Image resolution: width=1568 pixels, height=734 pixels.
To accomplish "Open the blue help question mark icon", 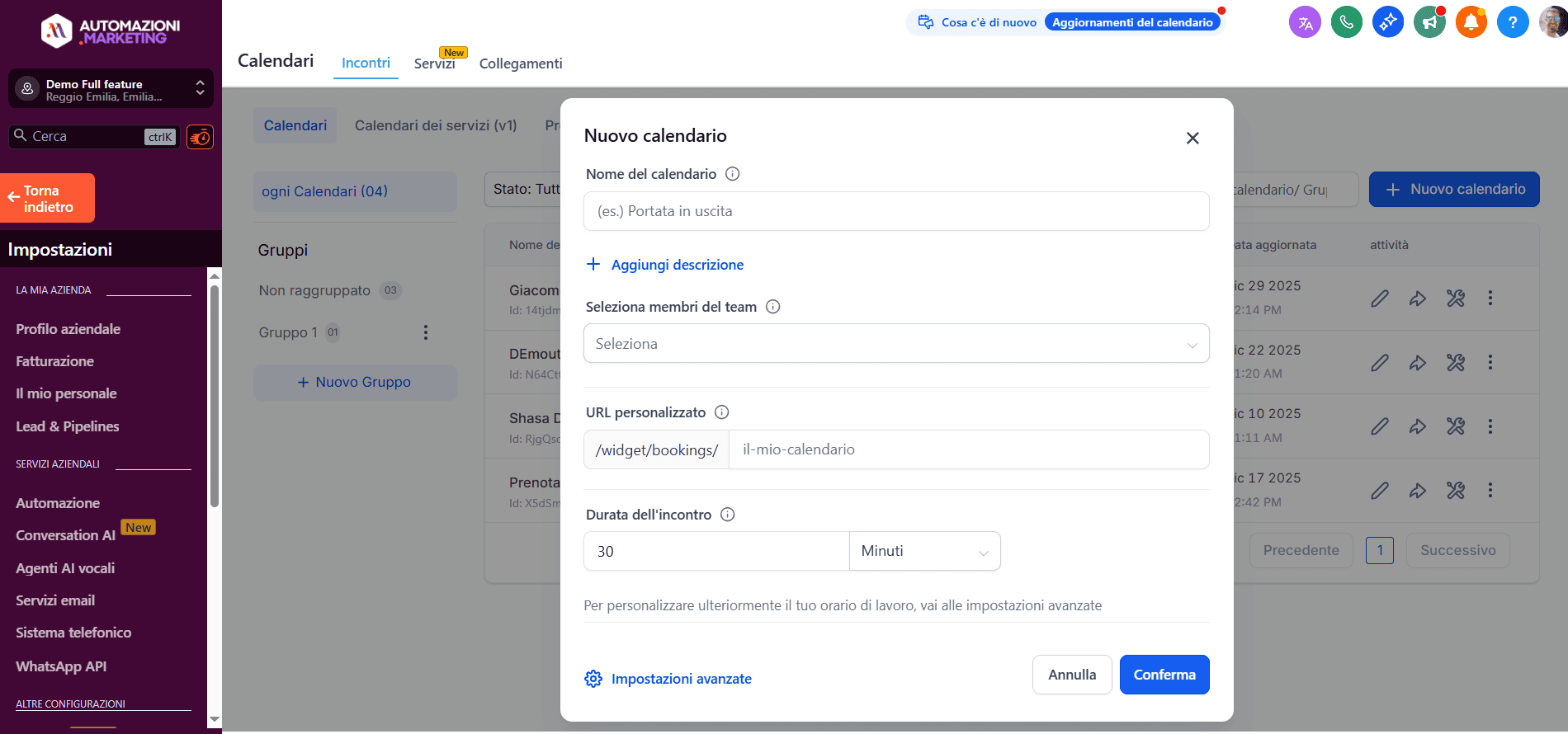I will click(1512, 22).
